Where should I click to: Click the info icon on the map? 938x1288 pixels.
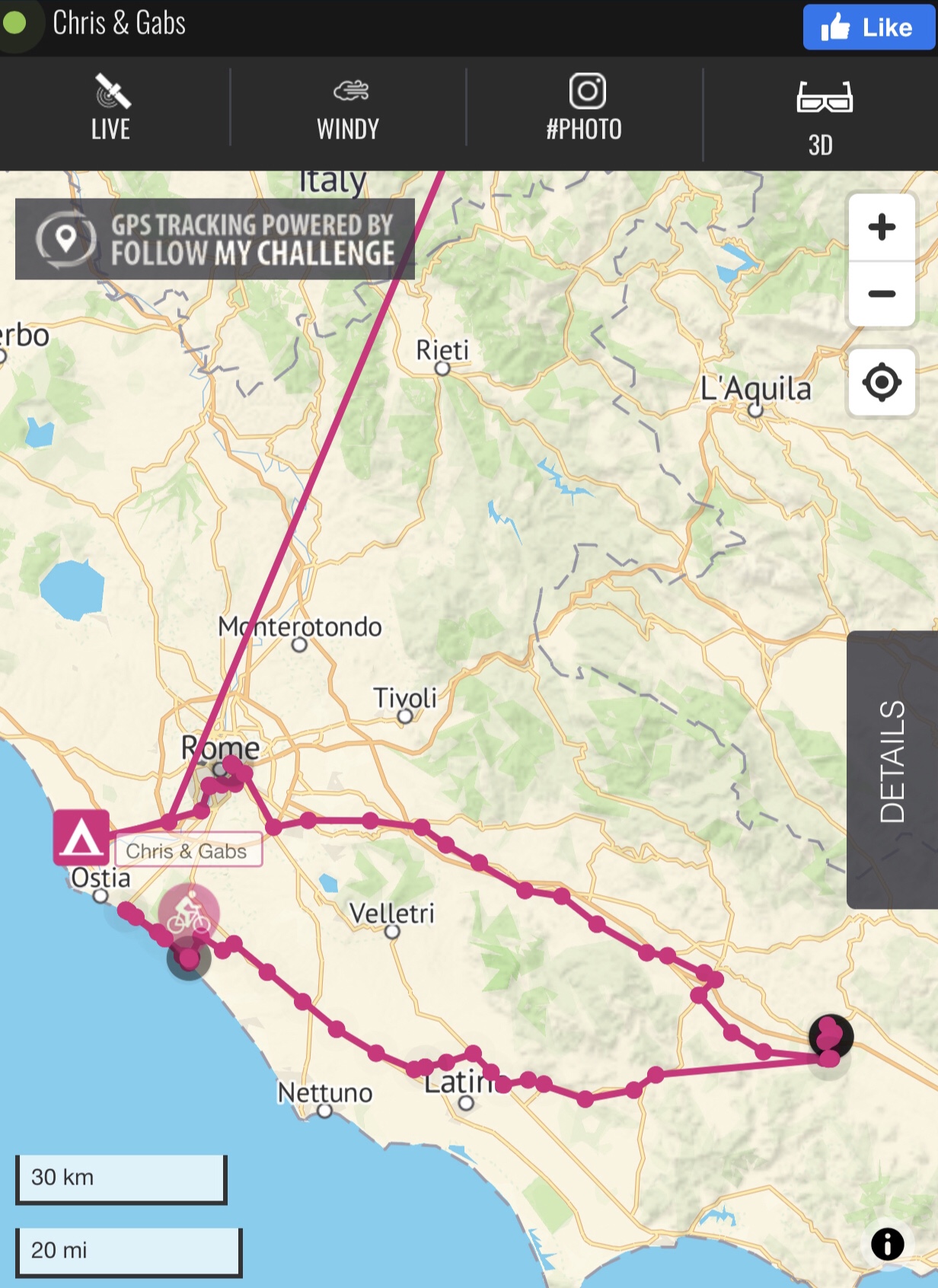point(887,1245)
